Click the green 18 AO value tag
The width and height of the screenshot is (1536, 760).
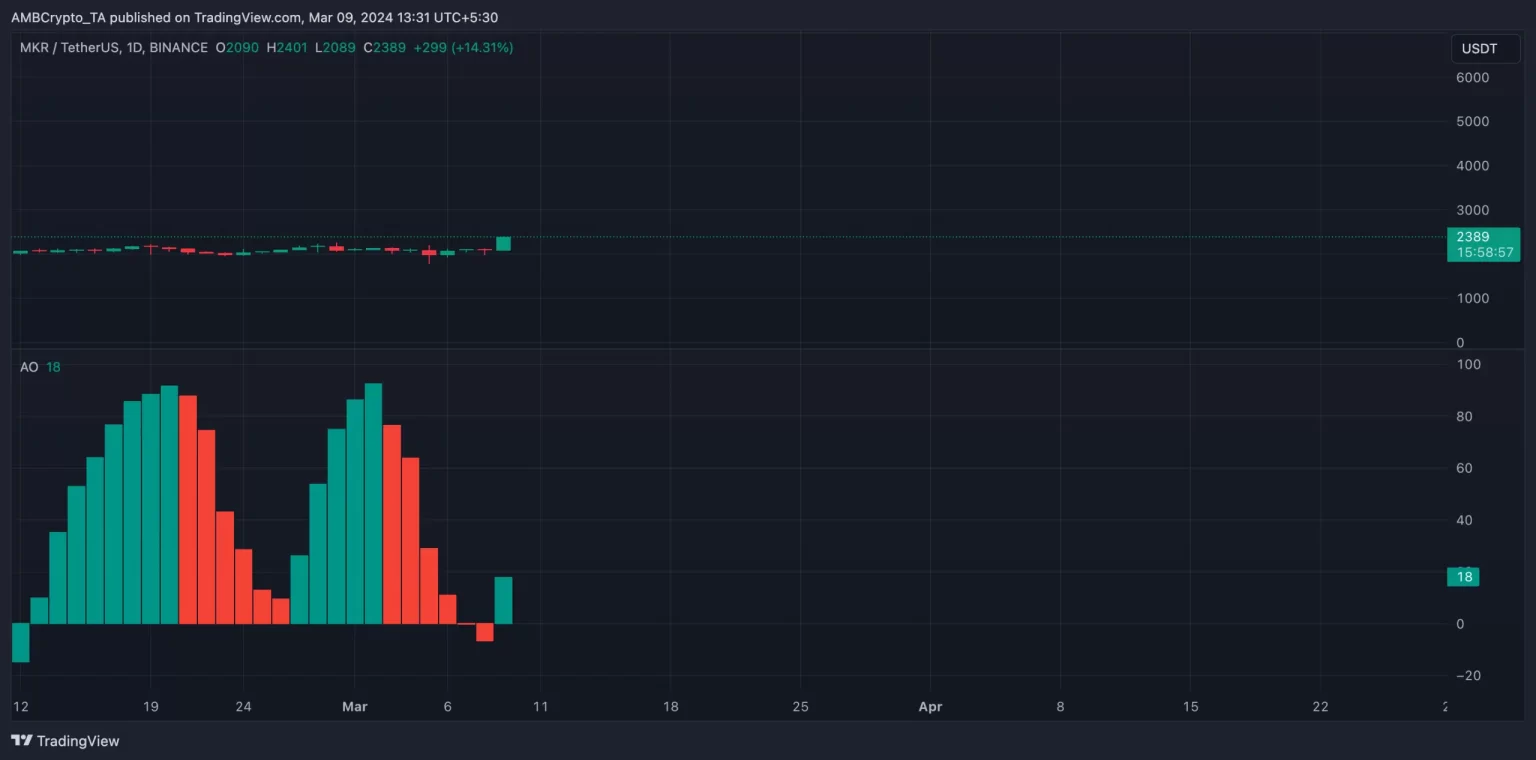1464,577
